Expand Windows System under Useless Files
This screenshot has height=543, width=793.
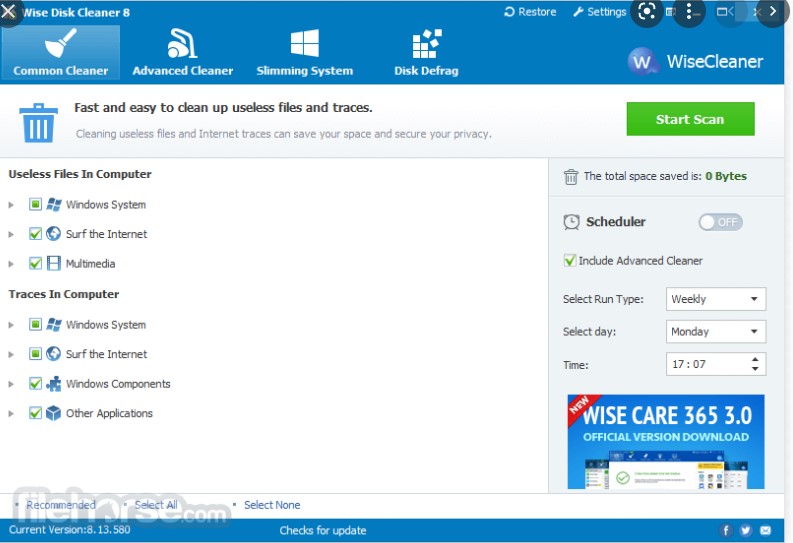tap(11, 205)
